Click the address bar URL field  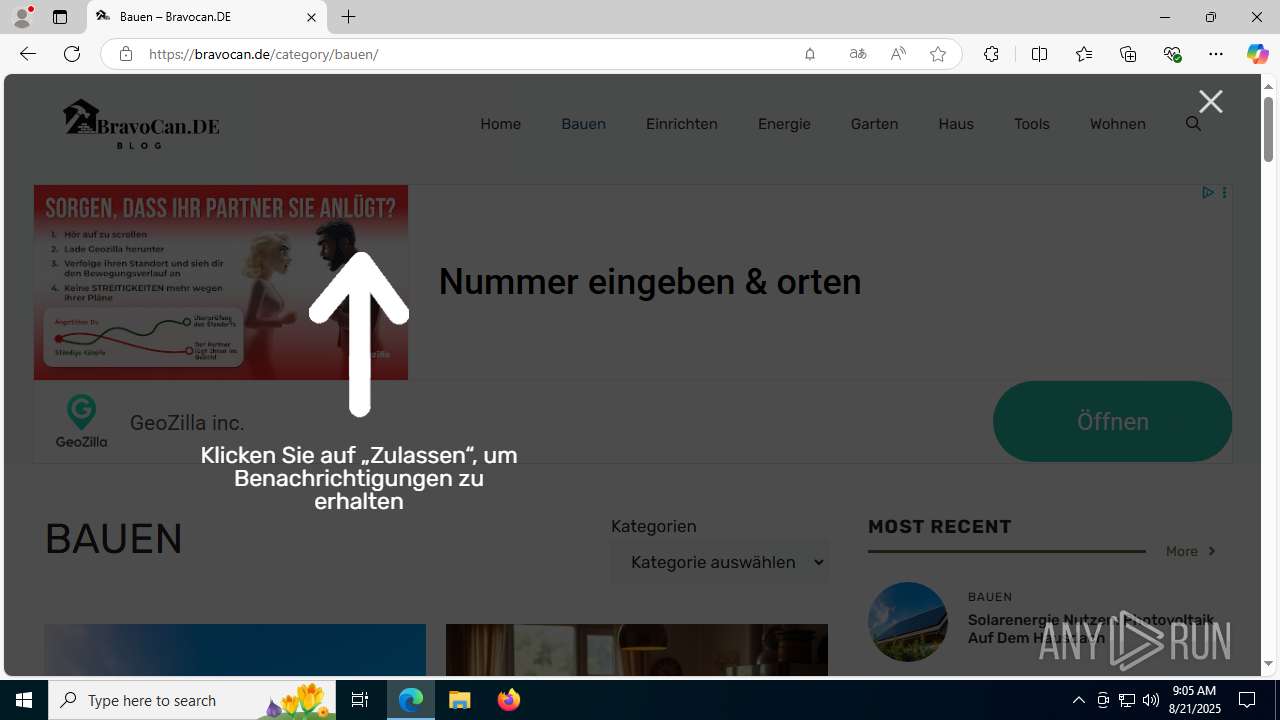pos(465,54)
